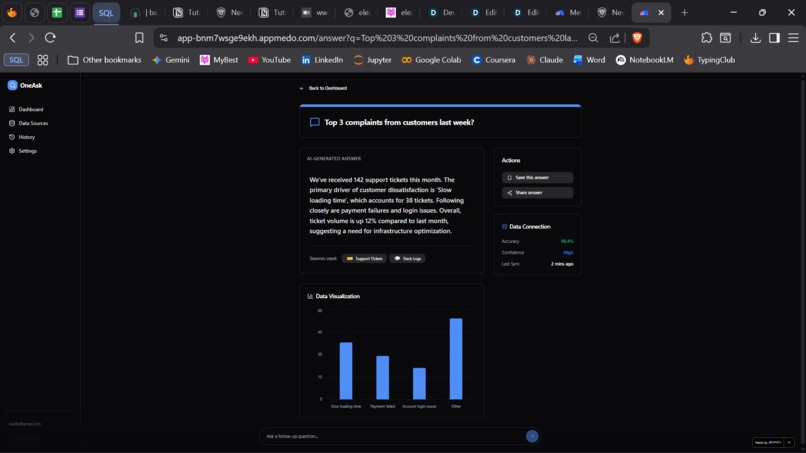Click the apps grid icon in bookmarks bar
Viewport: 806px width, 453px height.
click(x=43, y=60)
